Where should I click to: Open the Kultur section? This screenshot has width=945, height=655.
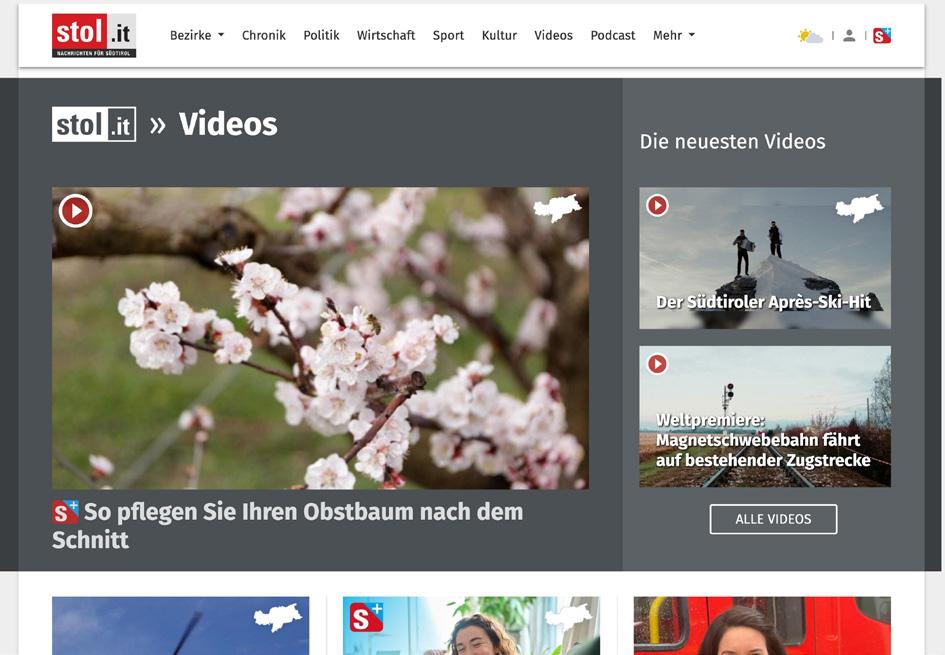click(499, 36)
